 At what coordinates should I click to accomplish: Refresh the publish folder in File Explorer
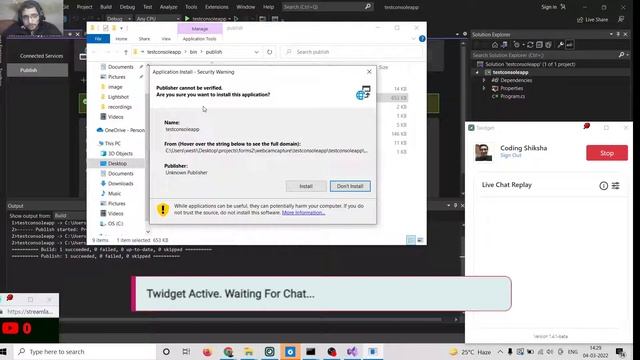coord(269,52)
